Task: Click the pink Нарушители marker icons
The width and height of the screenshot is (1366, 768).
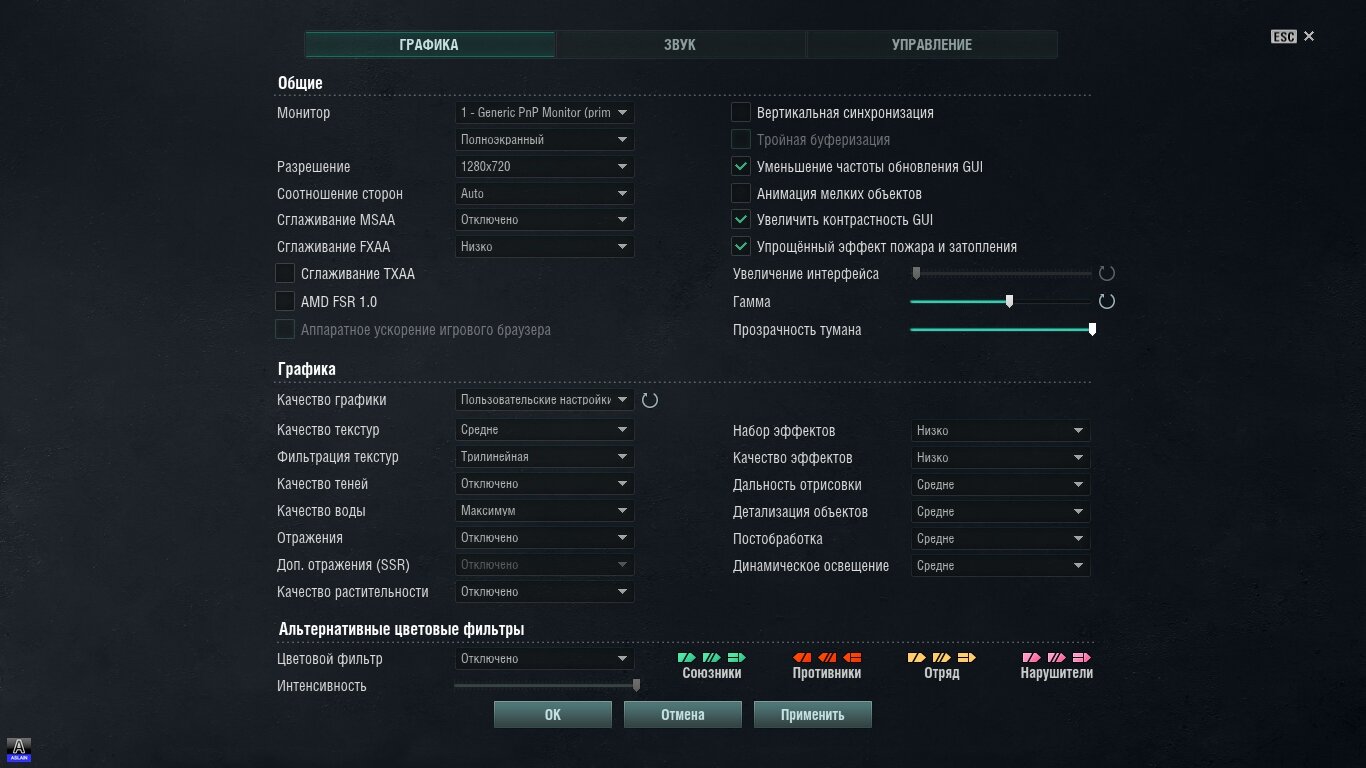Action: click(x=1057, y=658)
